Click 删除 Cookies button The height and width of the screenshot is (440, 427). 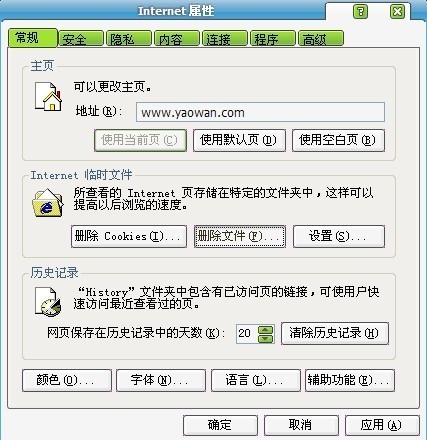(x=129, y=236)
